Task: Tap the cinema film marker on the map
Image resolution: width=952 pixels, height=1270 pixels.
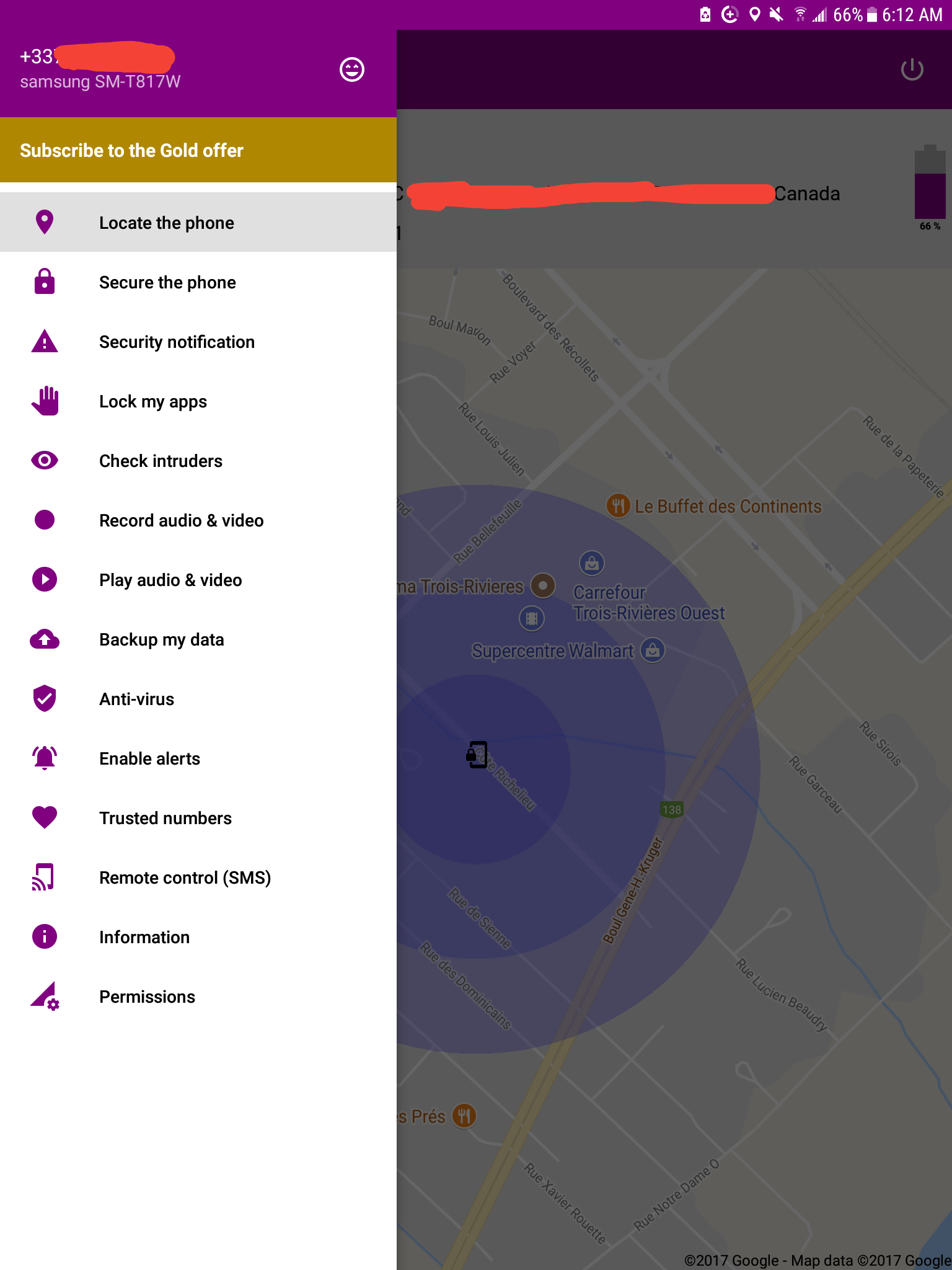Action: (x=532, y=618)
